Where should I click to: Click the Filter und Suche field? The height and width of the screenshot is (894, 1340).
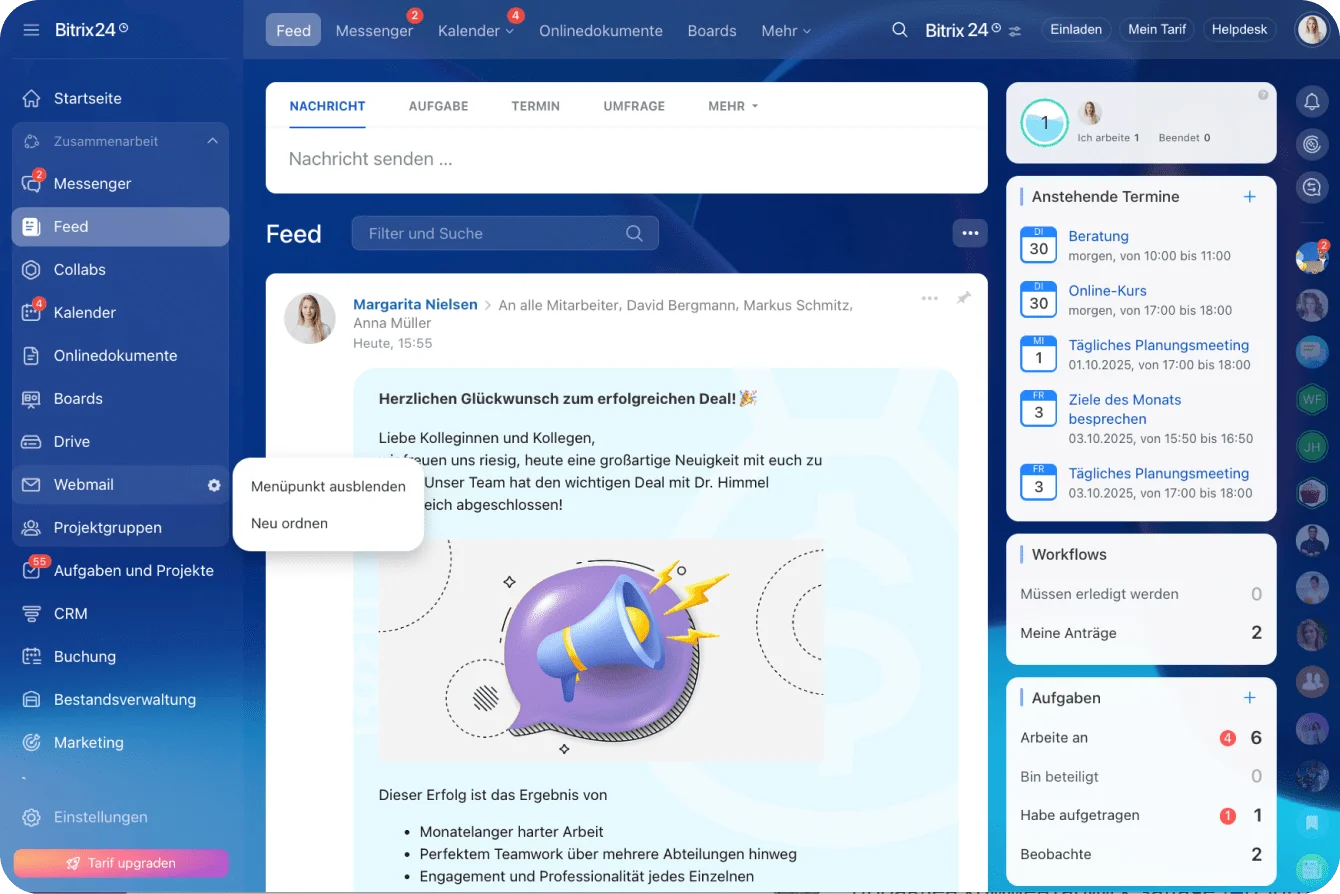point(495,233)
